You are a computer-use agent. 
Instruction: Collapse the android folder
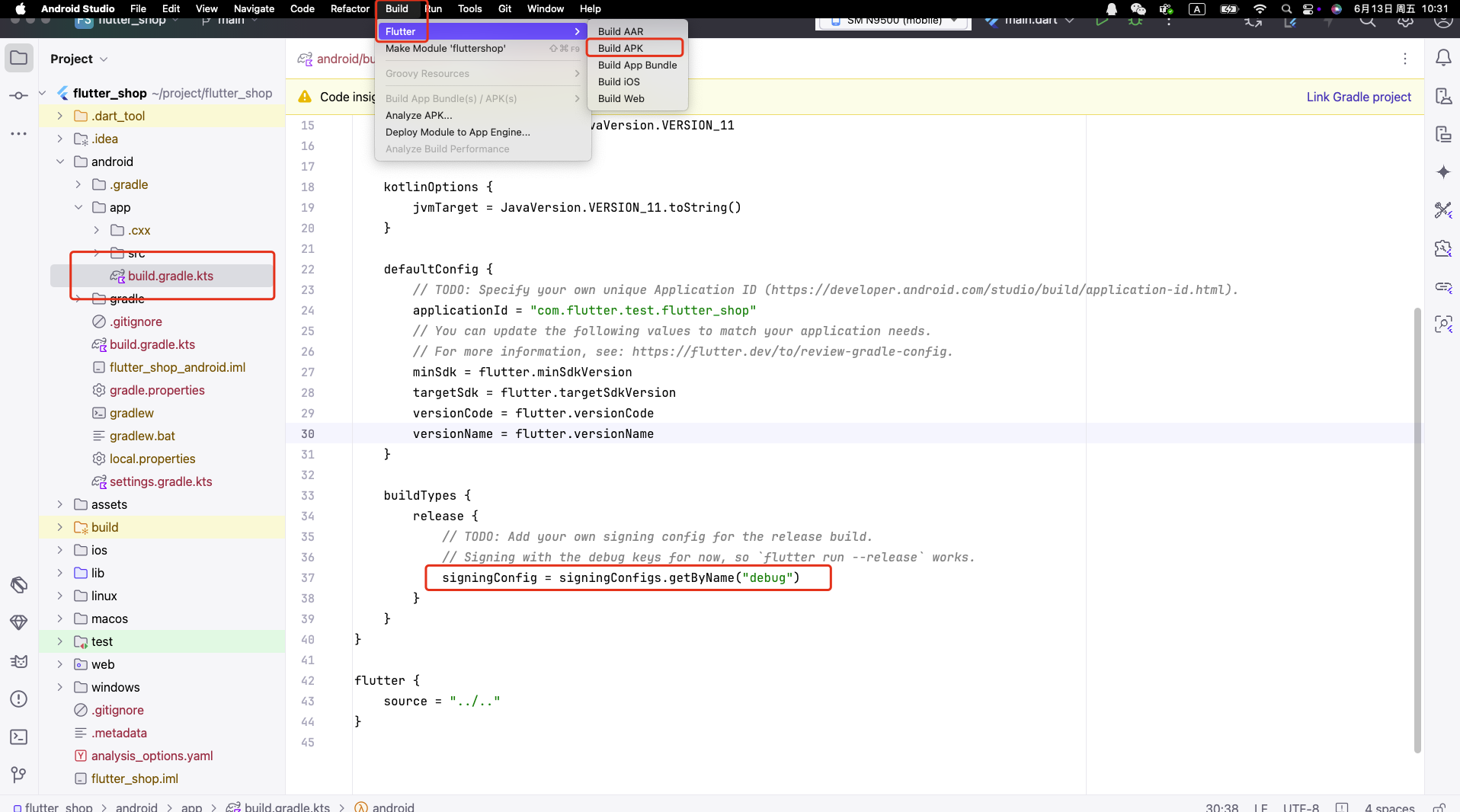(x=60, y=161)
